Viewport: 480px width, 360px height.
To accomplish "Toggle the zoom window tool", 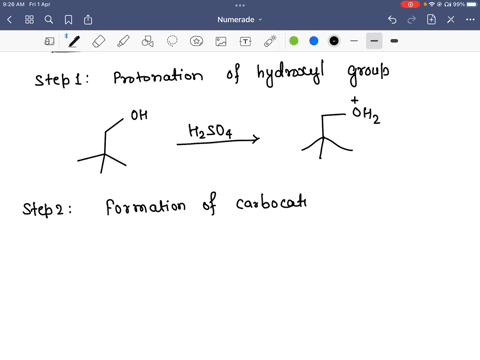I will (x=49, y=41).
